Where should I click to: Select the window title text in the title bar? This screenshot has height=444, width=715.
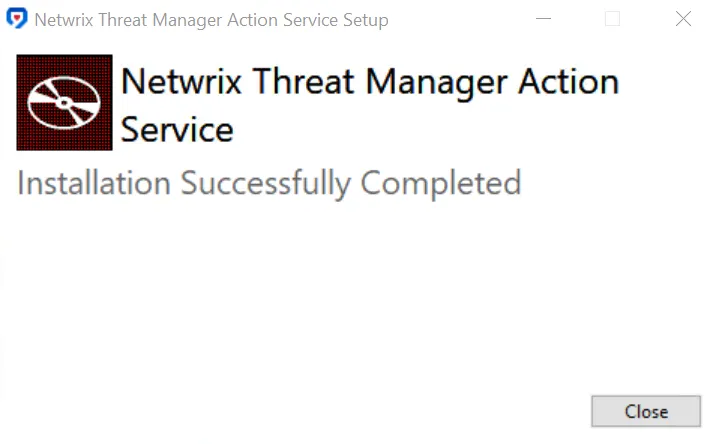(x=212, y=20)
